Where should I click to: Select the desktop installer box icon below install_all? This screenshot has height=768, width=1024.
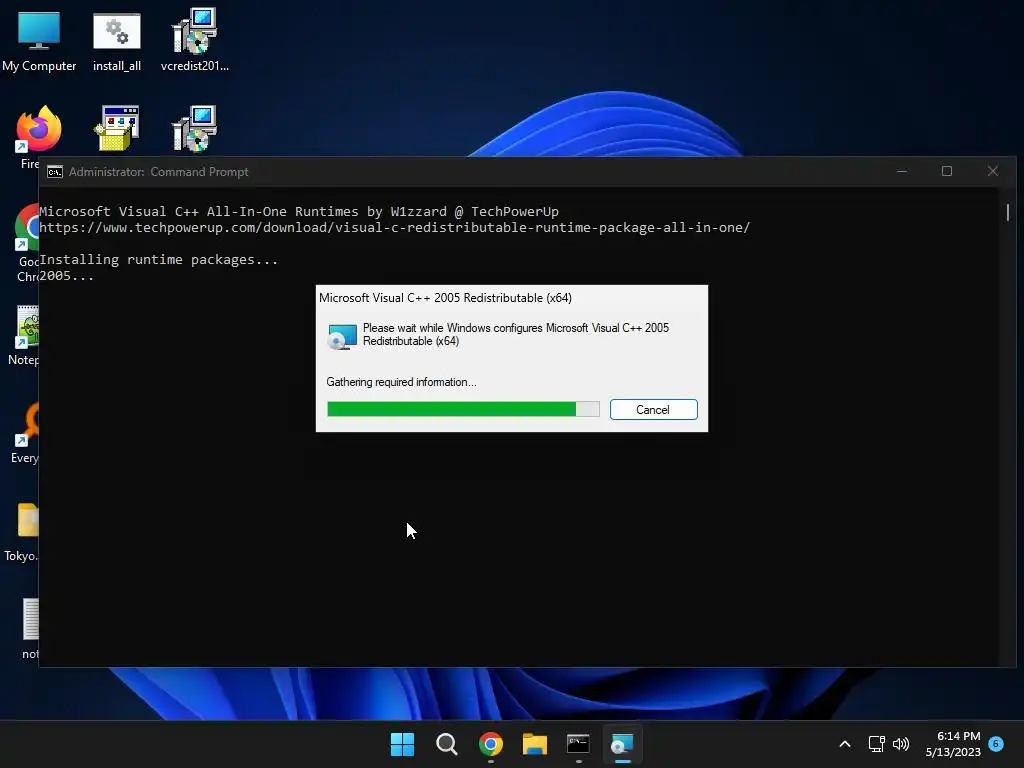[117, 129]
